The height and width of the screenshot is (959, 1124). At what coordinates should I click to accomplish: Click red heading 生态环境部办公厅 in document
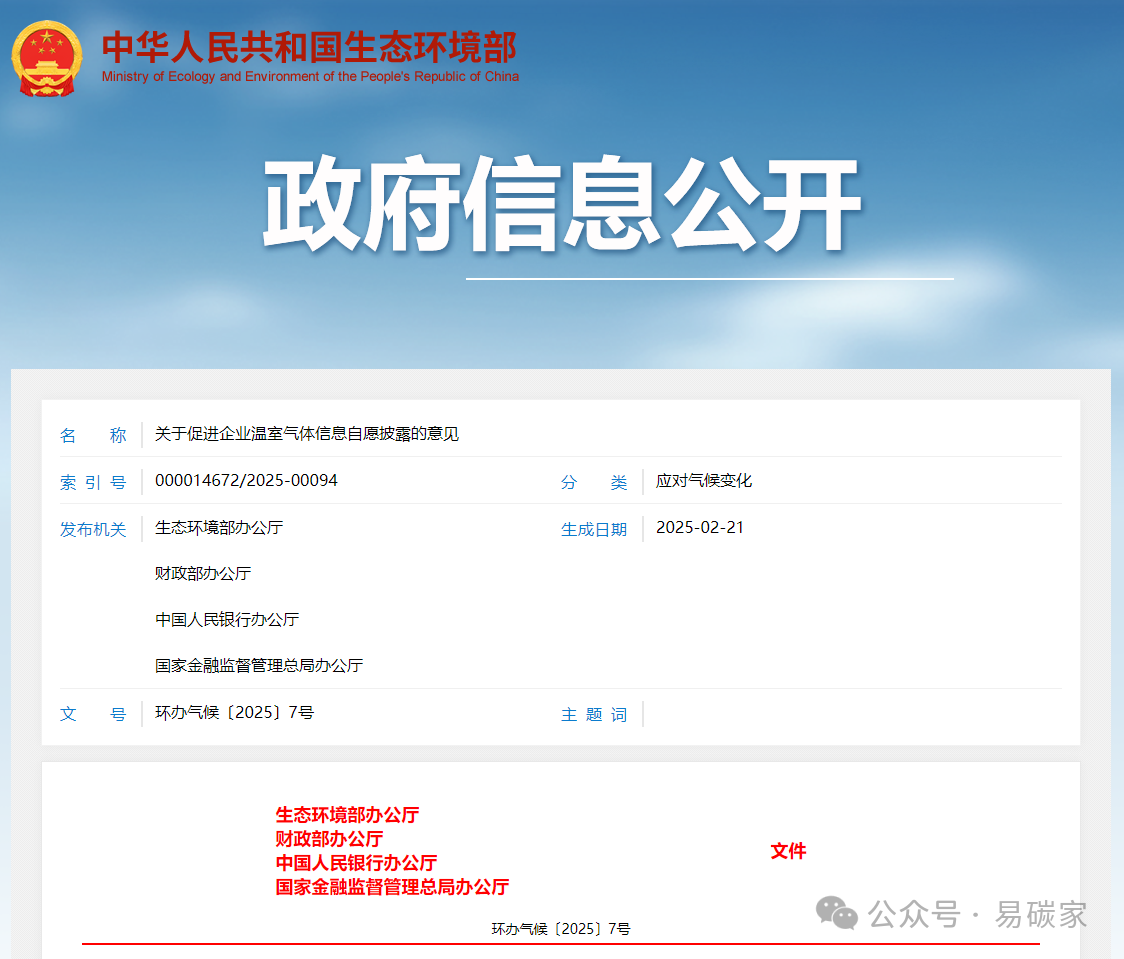[x=347, y=815]
